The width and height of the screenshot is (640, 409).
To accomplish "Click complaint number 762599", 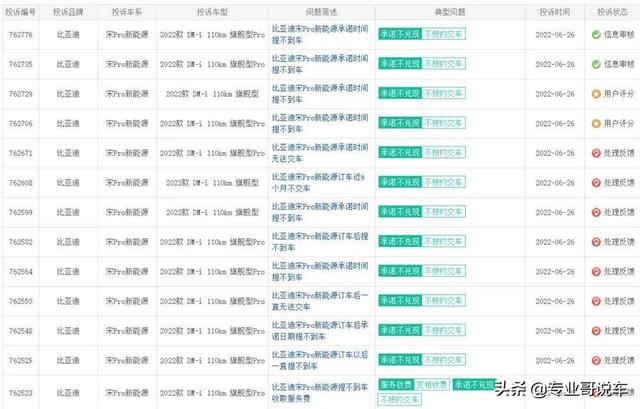I will [x=20, y=212].
